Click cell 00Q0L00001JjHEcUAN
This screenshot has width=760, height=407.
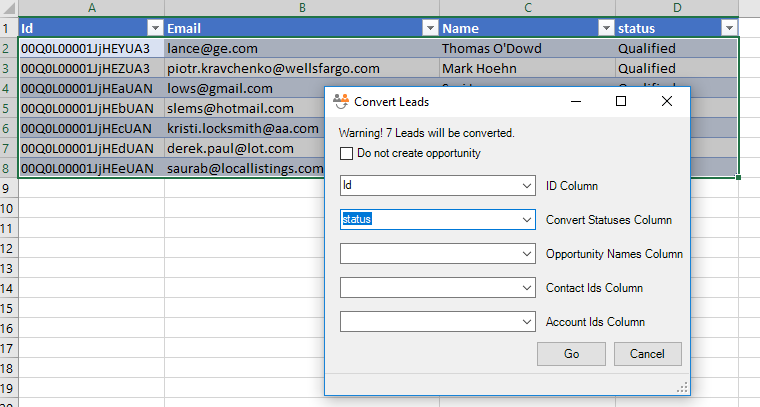(92, 128)
